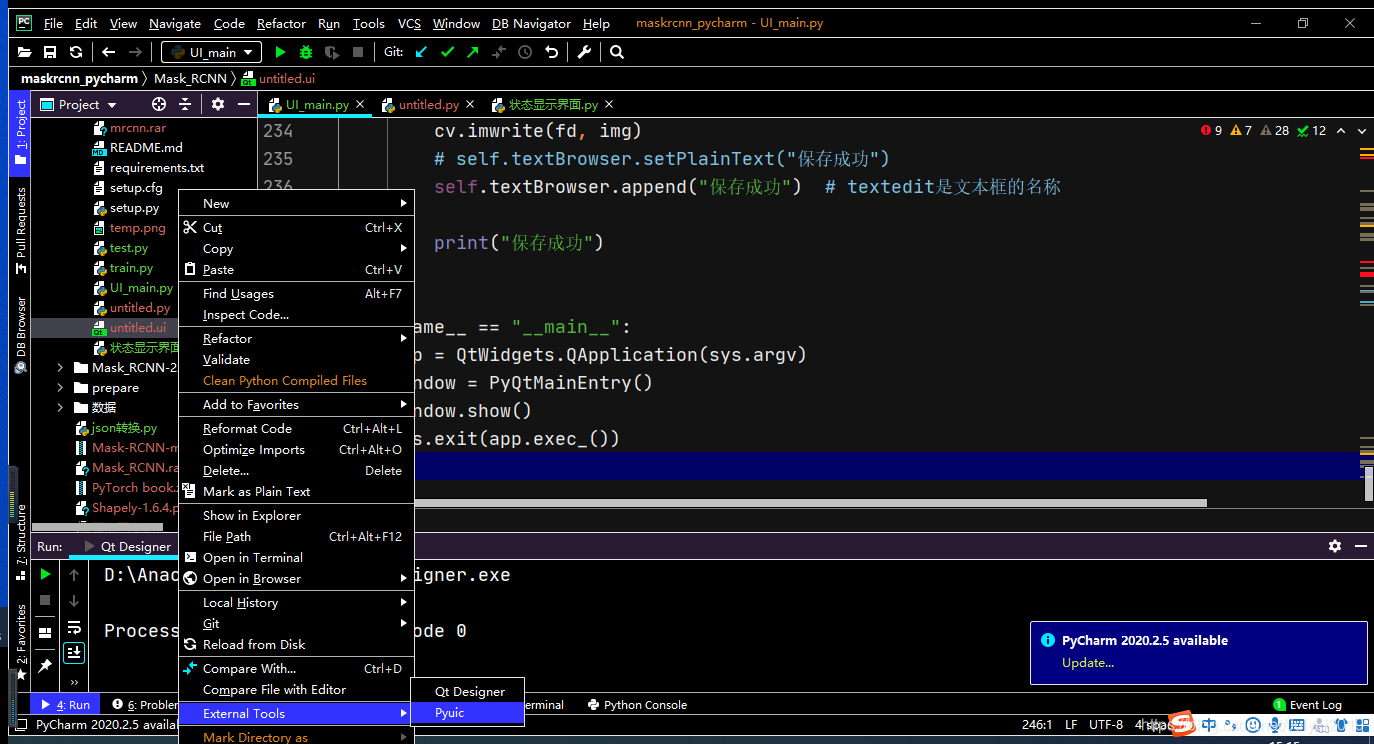This screenshot has width=1374, height=744.
Task: Click Reload from Disk in context menu
Action: tap(296, 645)
